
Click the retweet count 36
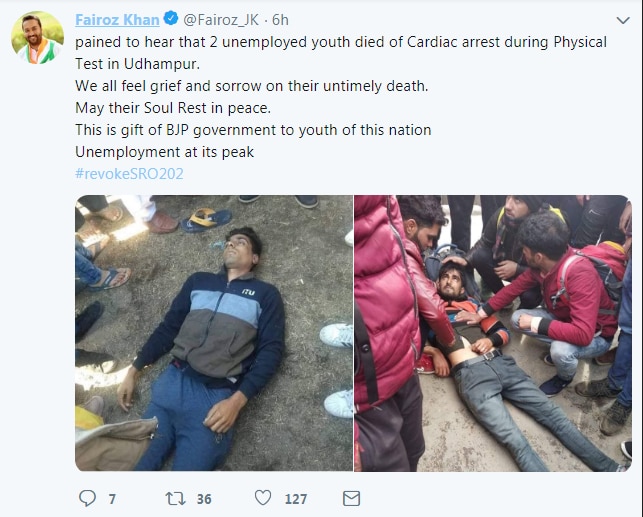204,499
